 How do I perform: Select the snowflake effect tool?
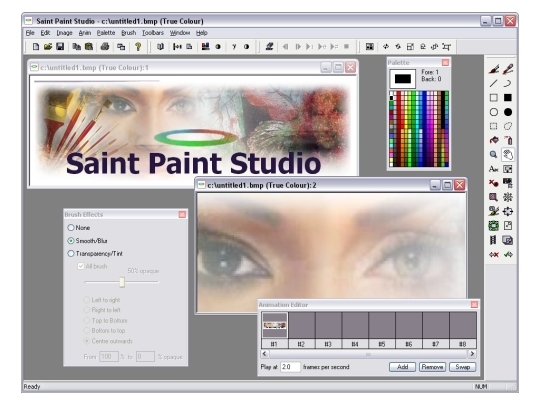pyautogui.click(x=508, y=197)
